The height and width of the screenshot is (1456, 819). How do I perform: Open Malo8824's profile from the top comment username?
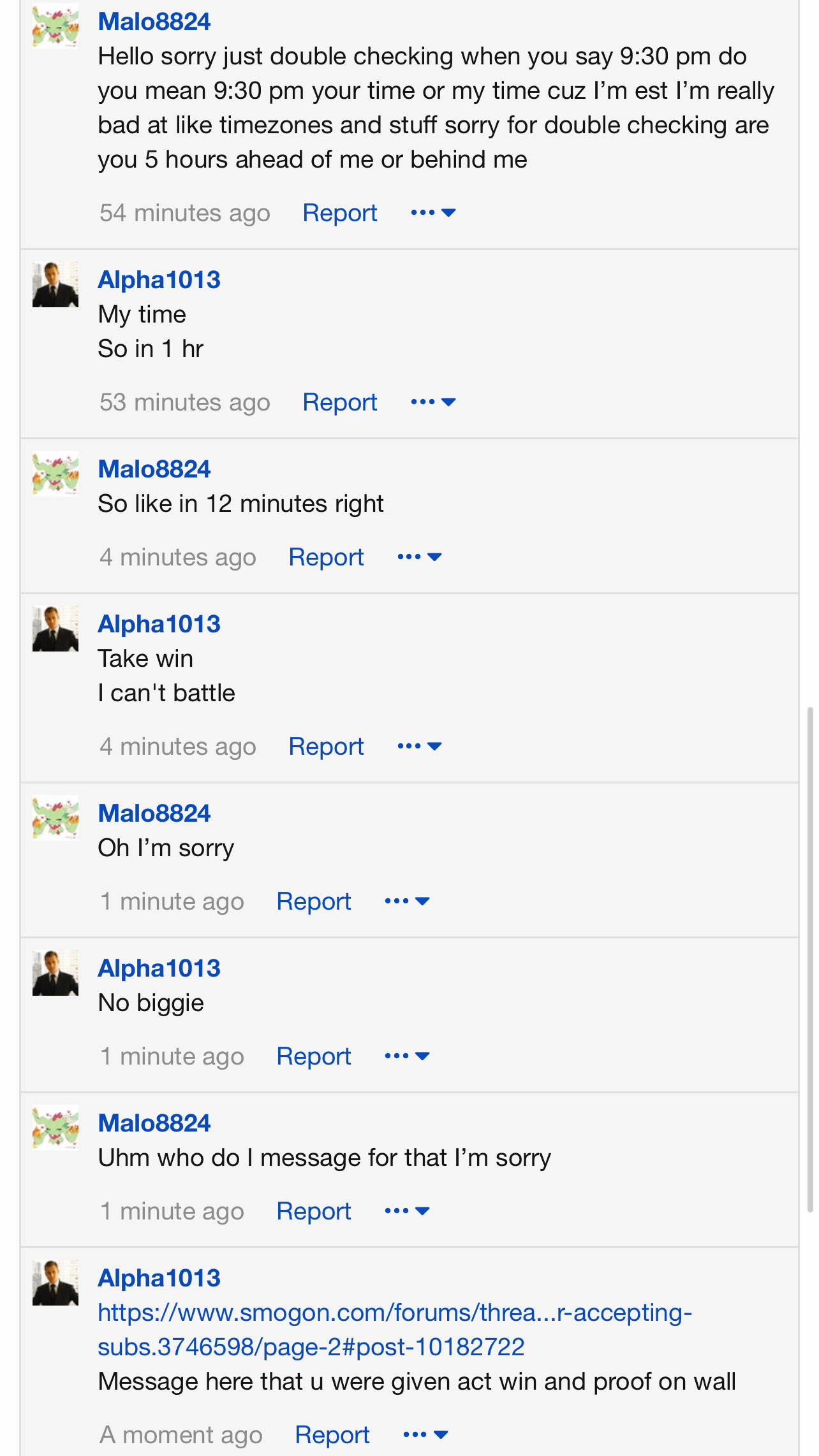154,22
